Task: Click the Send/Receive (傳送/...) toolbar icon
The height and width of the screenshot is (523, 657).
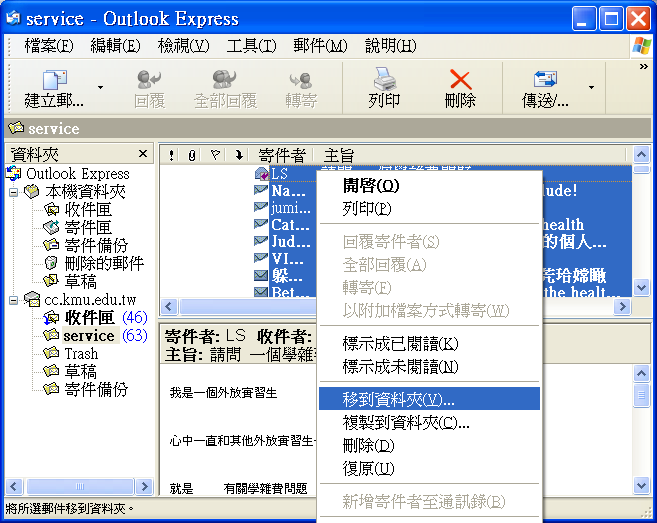Action: click(x=545, y=79)
